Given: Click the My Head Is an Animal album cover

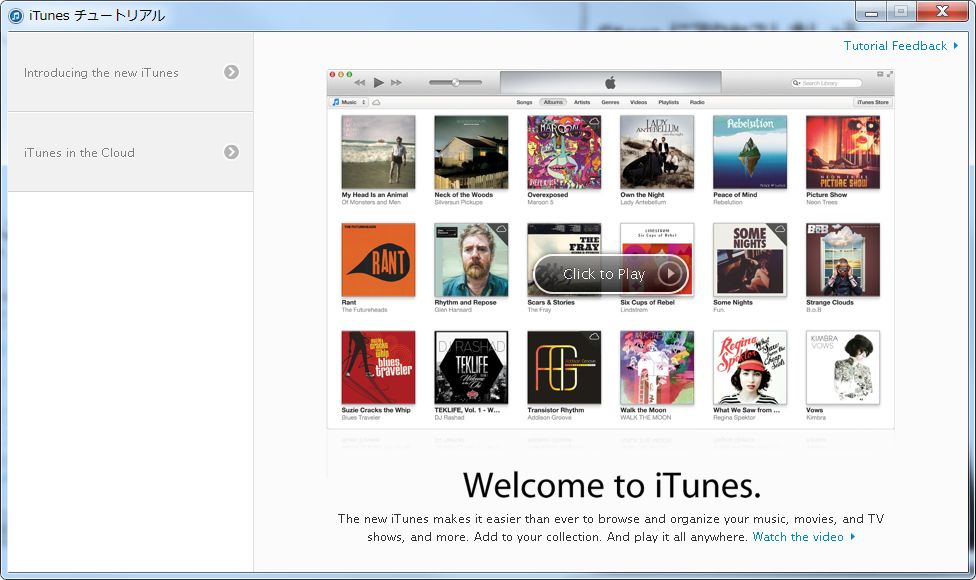Looking at the screenshot, I should pos(378,151).
